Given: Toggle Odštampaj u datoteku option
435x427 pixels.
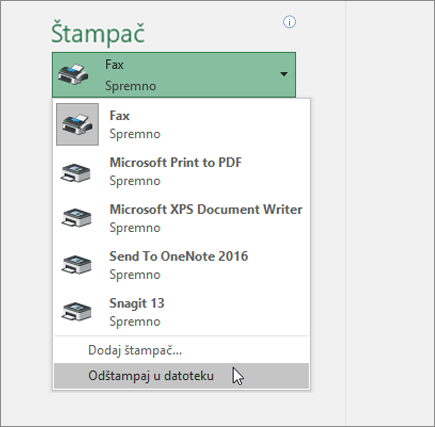Looking at the screenshot, I should tap(181, 376).
